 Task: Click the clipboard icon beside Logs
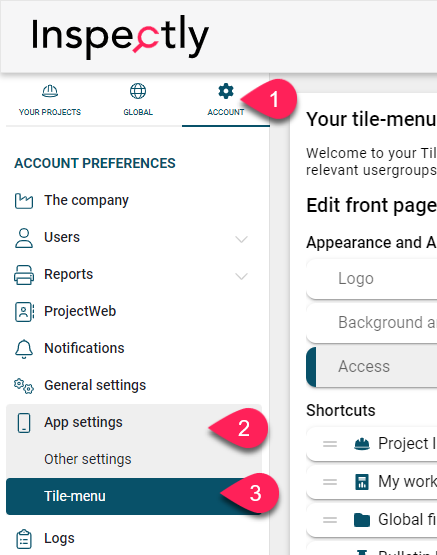point(24,539)
